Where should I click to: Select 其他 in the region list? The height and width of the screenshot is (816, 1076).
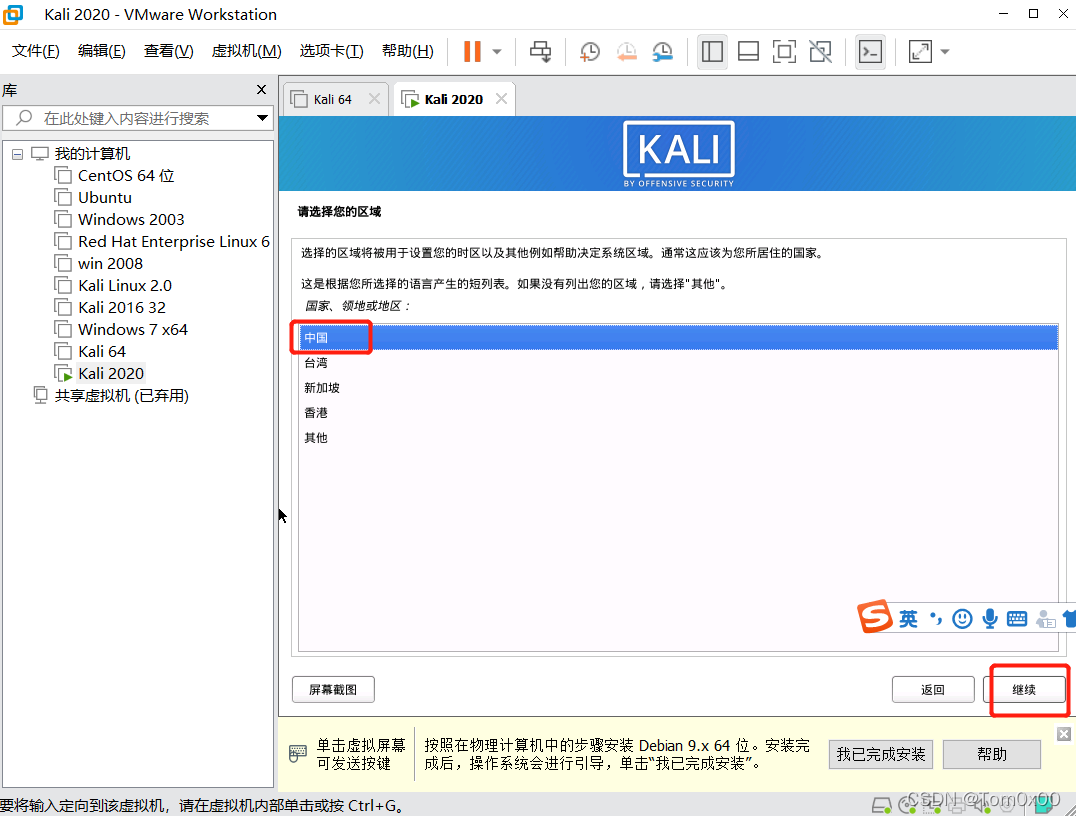point(678,438)
